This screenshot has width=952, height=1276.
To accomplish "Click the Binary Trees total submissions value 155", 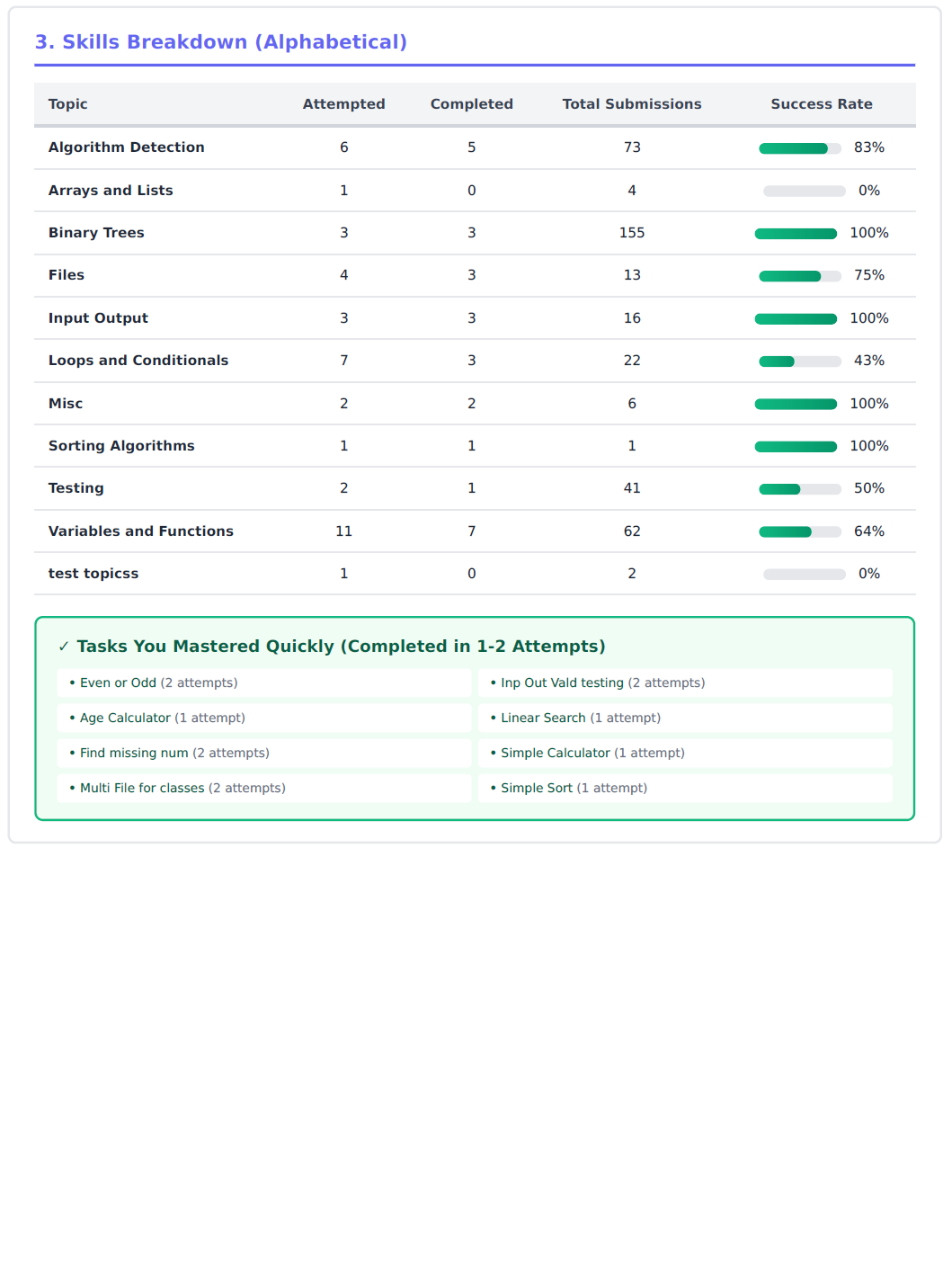I will 632,233.
